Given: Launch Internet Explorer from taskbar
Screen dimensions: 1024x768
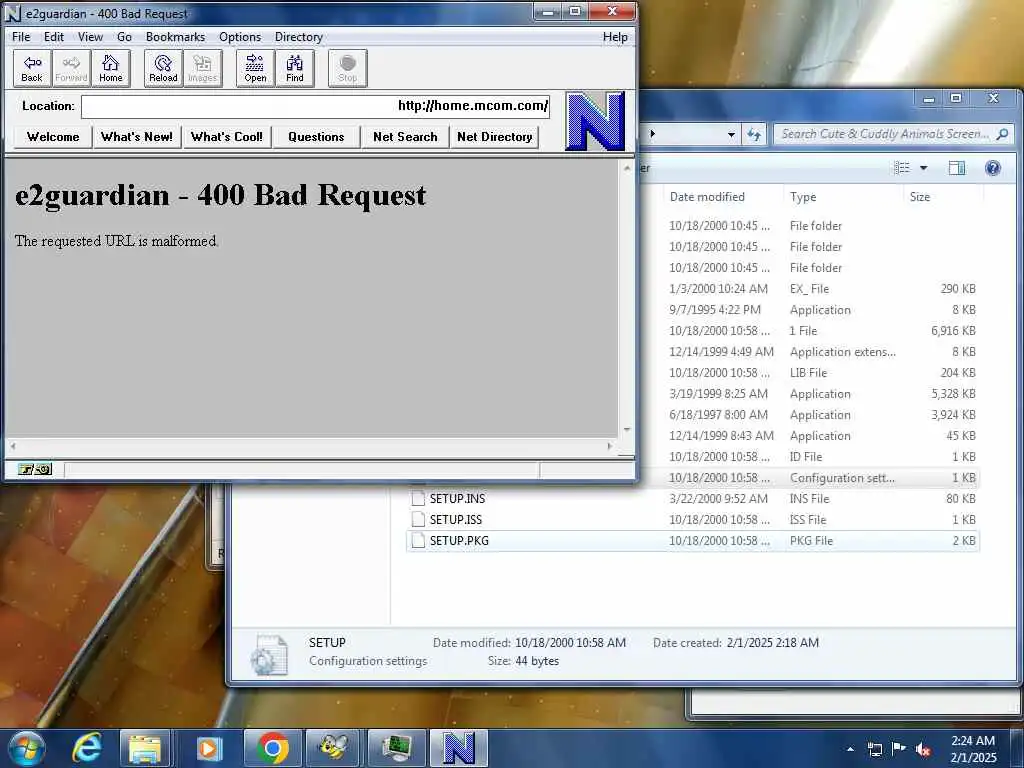Looking at the screenshot, I should tap(87, 748).
